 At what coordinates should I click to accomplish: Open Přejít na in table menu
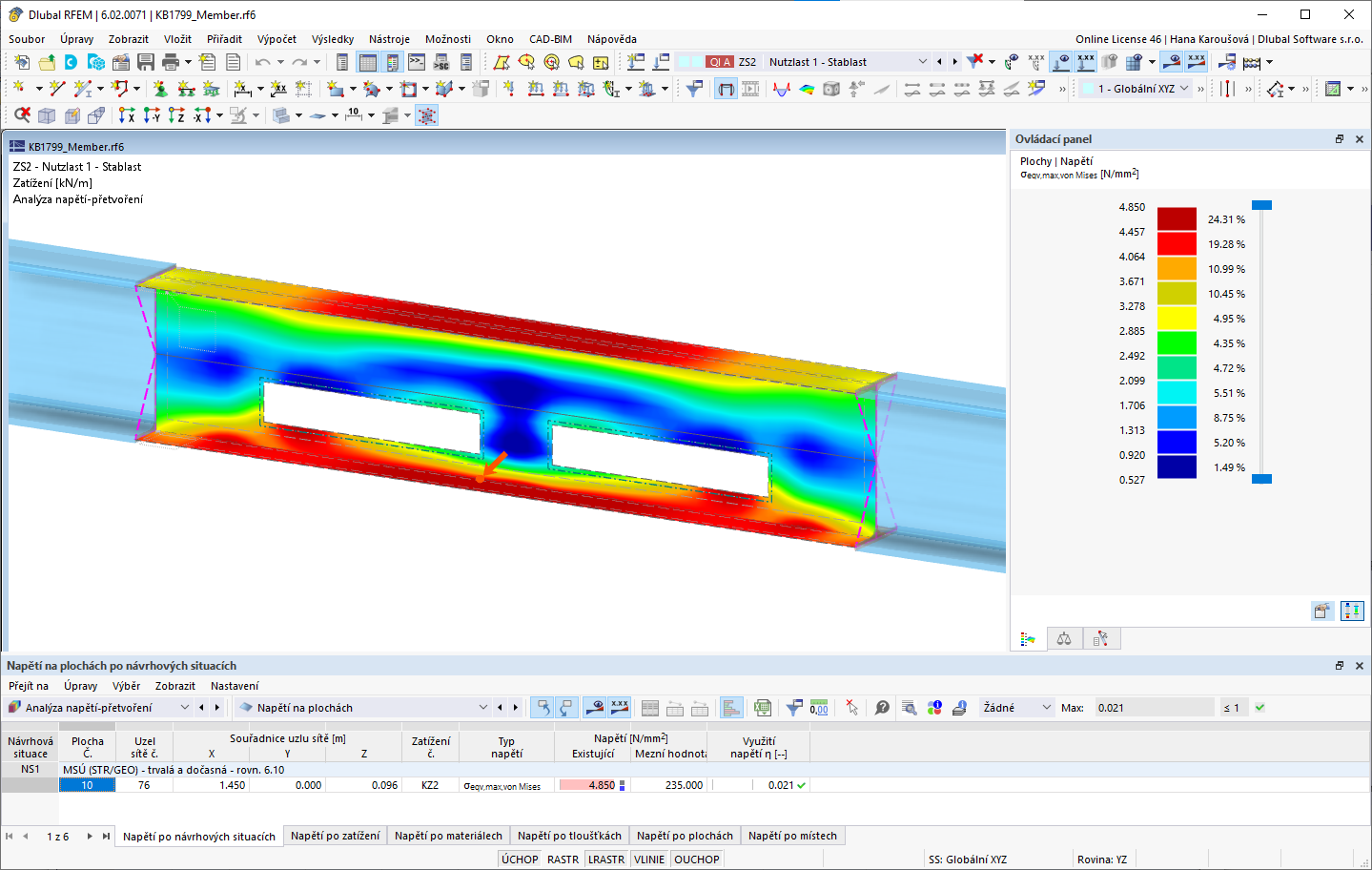tap(29, 686)
